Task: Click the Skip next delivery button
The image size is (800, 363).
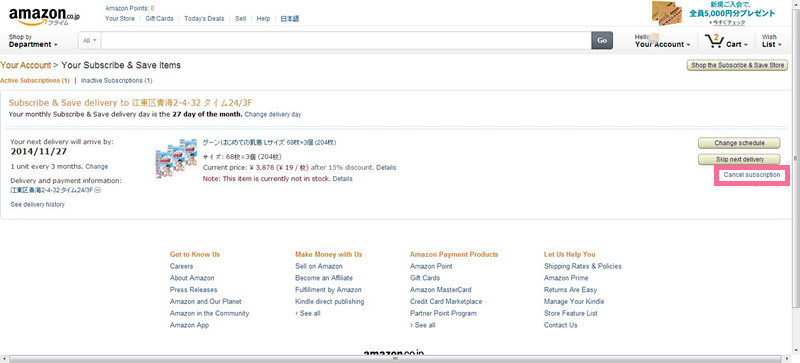Action: pos(739,159)
